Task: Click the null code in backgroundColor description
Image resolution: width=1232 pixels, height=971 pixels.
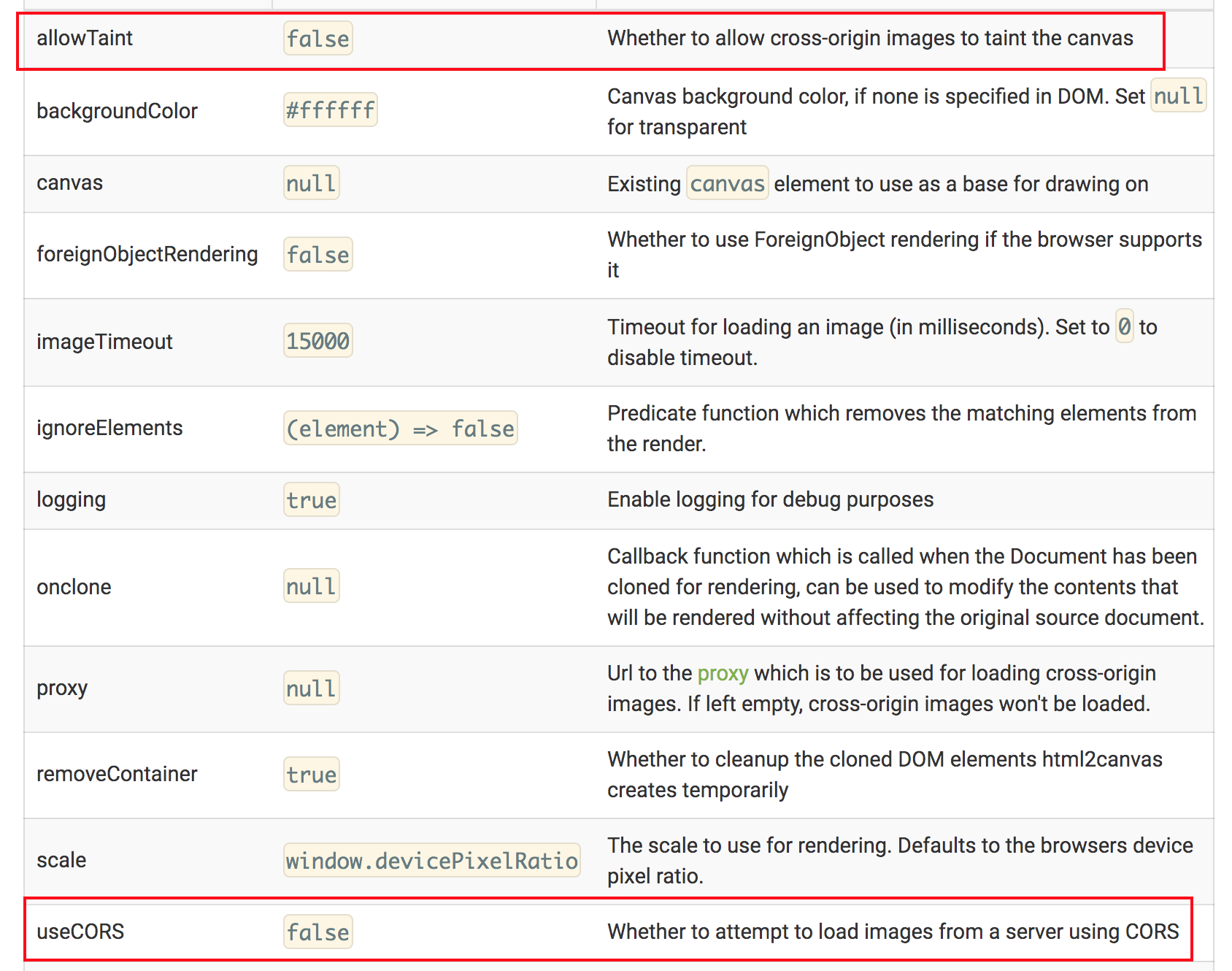Action: [x=1178, y=96]
